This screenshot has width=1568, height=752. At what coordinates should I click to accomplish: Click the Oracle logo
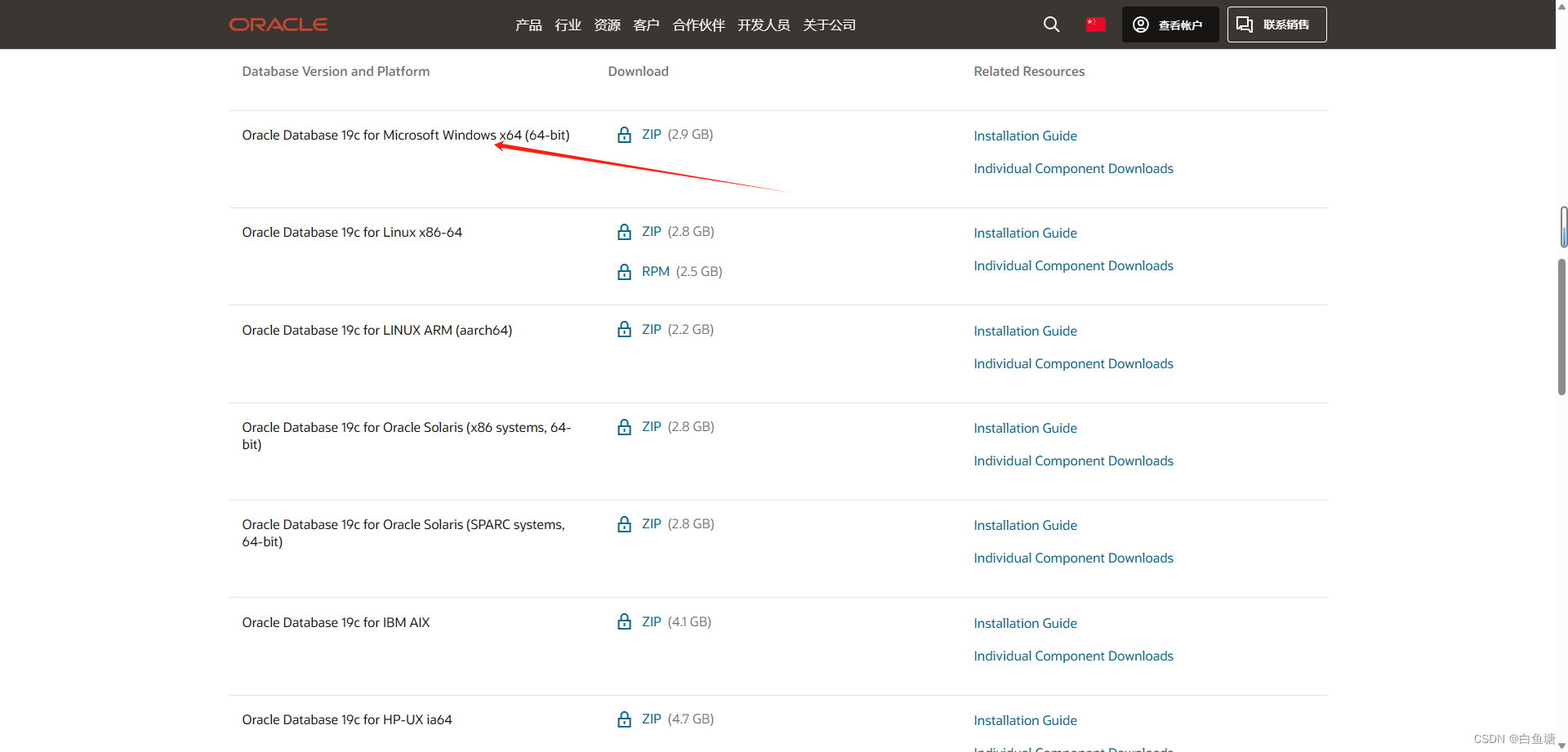278,24
